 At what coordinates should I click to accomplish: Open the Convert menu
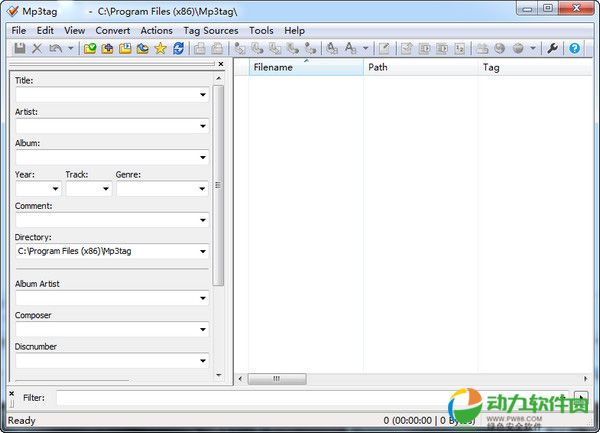[x=113, y=30]
